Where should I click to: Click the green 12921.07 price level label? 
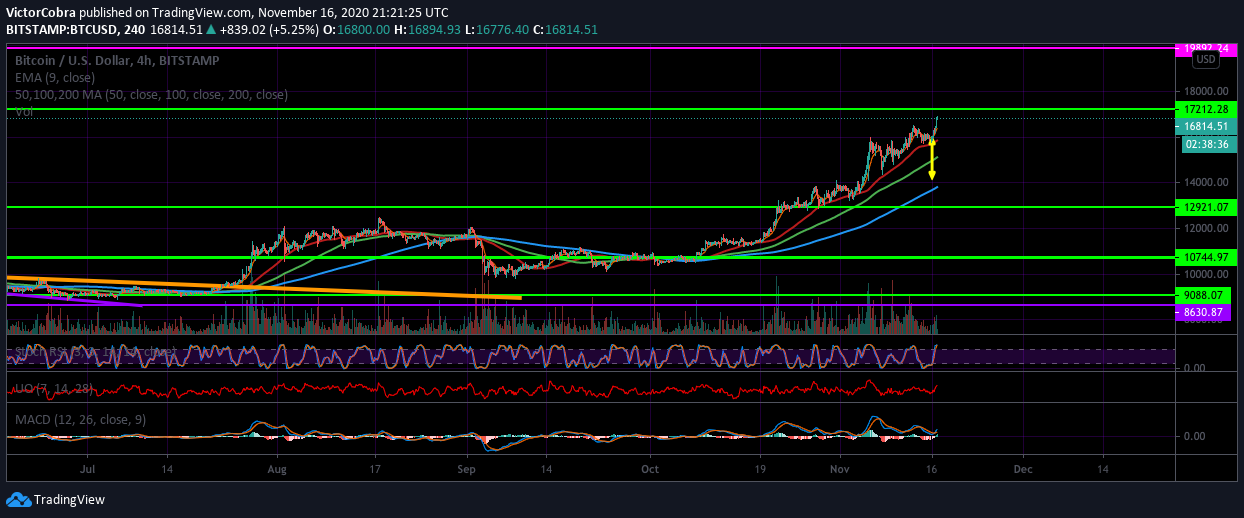point(1205,207)
